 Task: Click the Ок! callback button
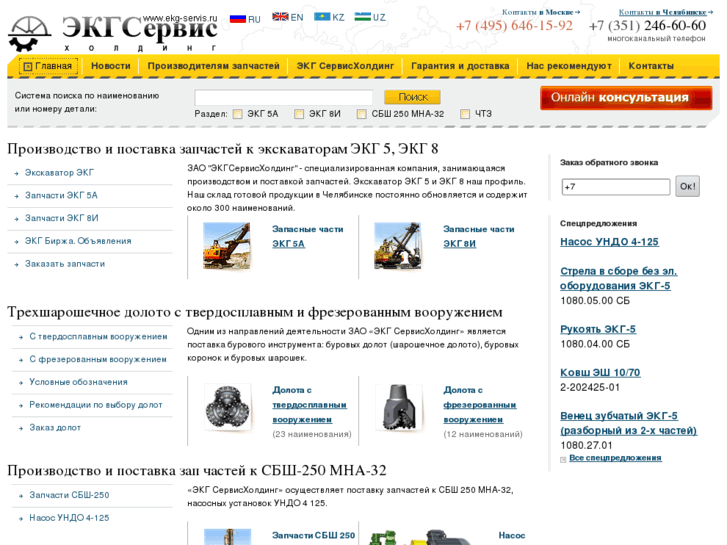point(687,186)
